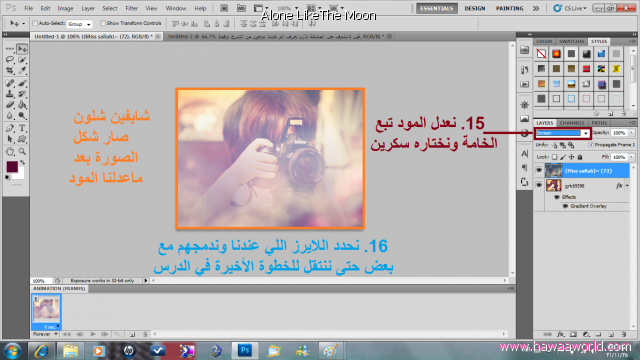Viewport: 640px width, 360px height.
Task: Select the Horizontal Type tool
Action: [22, 129]
